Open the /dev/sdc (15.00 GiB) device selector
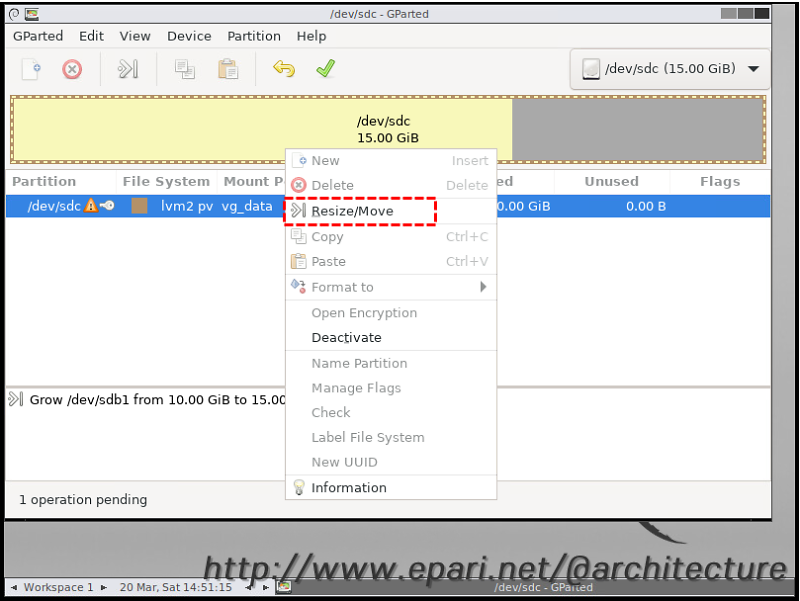 point(669,69)
